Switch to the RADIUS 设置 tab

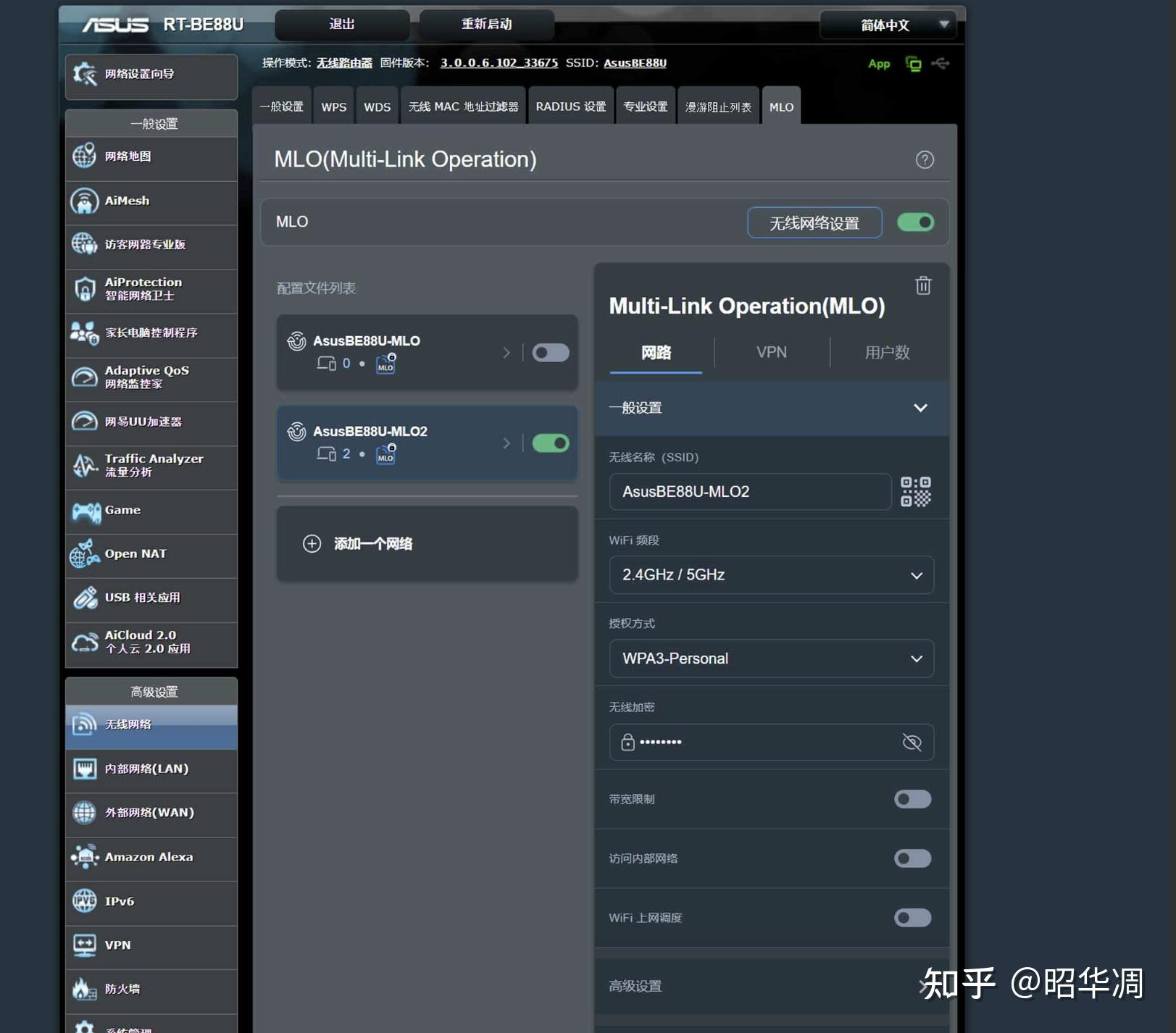pyautogui.click(x=570, y=106)
